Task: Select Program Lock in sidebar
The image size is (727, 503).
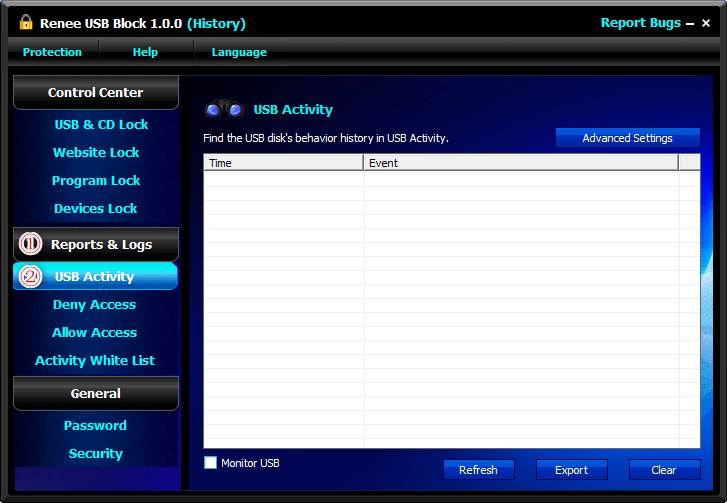Action: pos(96,180)
